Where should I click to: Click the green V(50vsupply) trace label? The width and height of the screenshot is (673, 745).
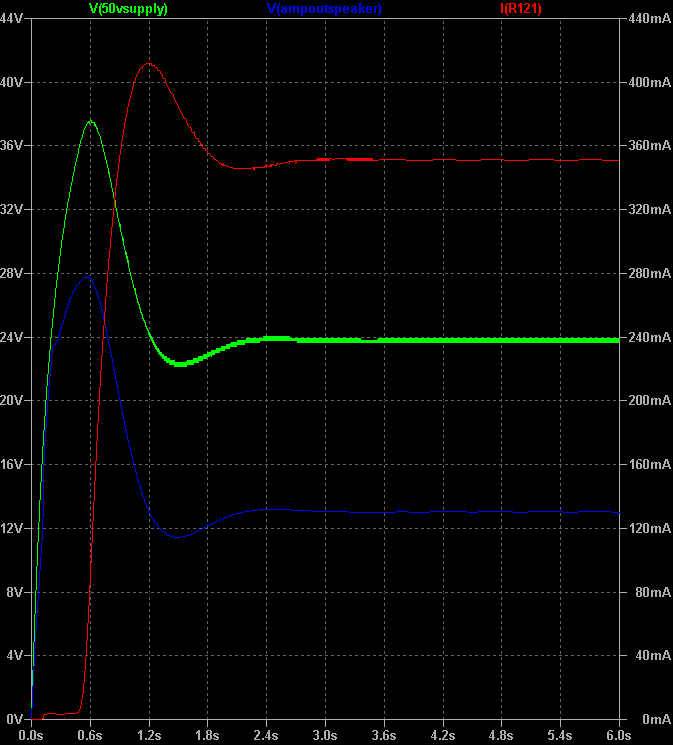coord(128,8)
